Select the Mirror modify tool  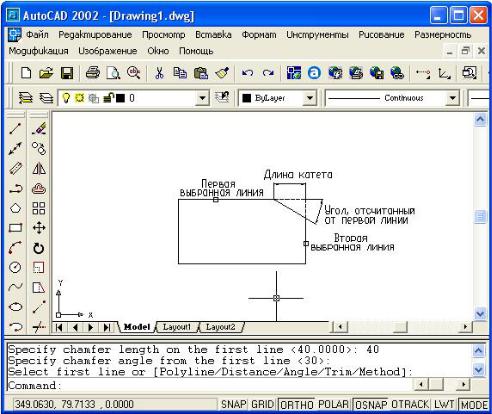pos(39,169)
